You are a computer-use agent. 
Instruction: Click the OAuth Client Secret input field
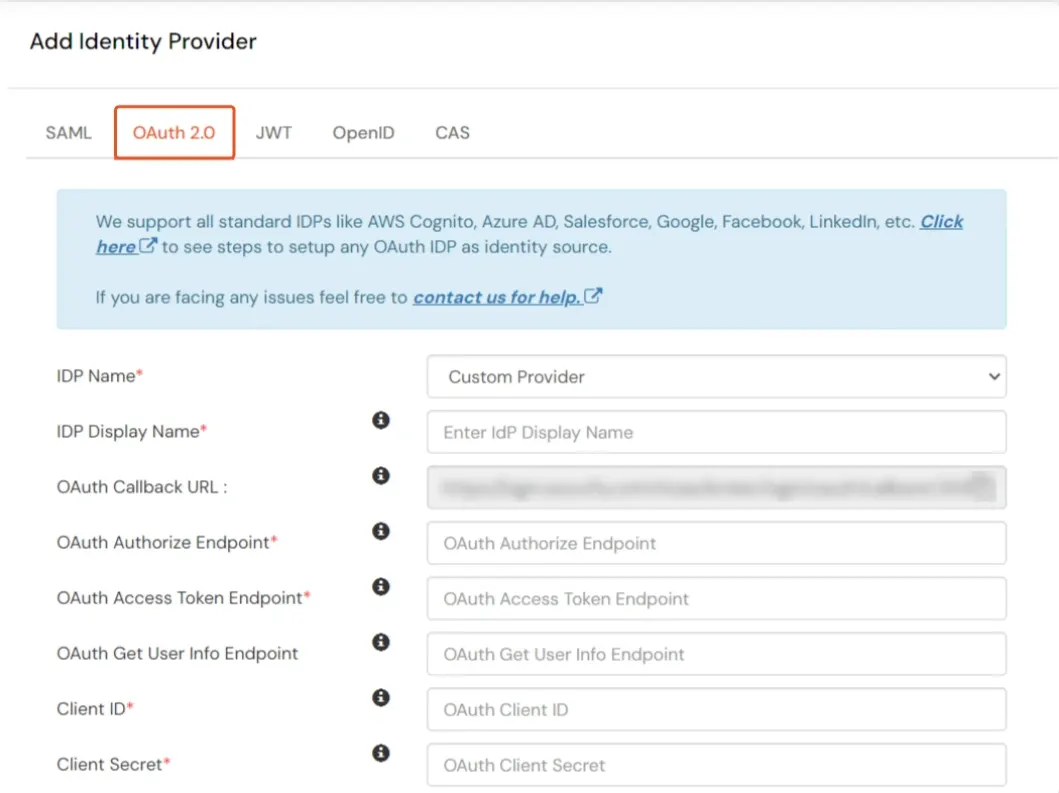tap(716, 764)
